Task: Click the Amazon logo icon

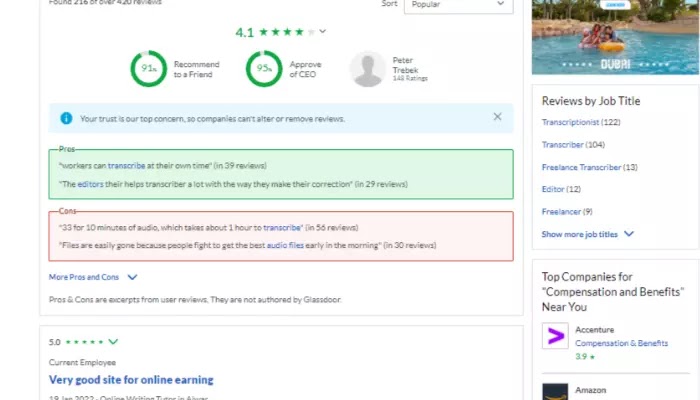Action: click(x=555, y=392)
